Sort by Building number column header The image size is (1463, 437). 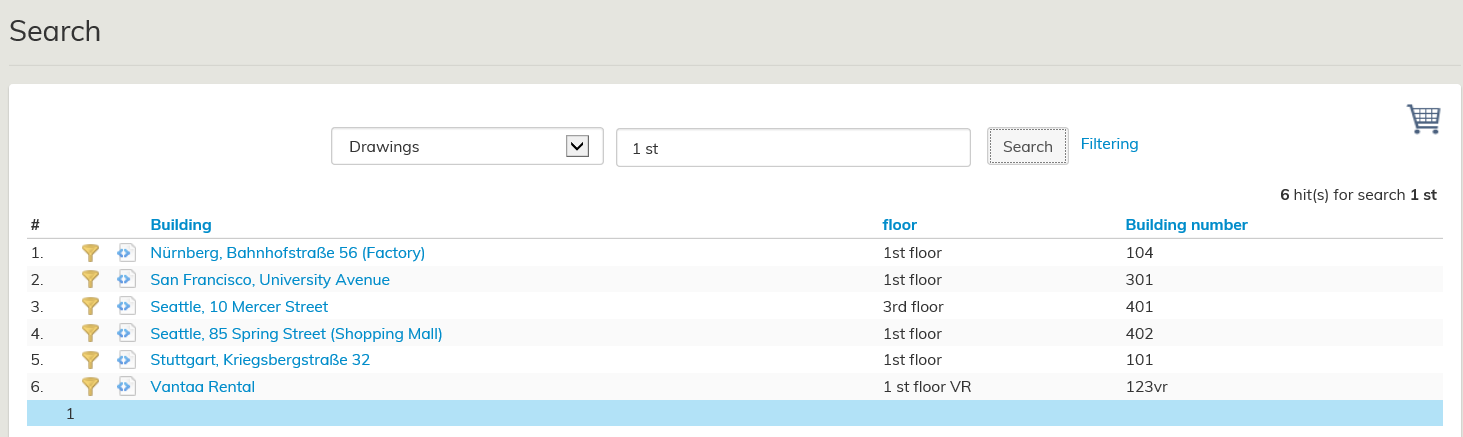[x=1186, y=225]
